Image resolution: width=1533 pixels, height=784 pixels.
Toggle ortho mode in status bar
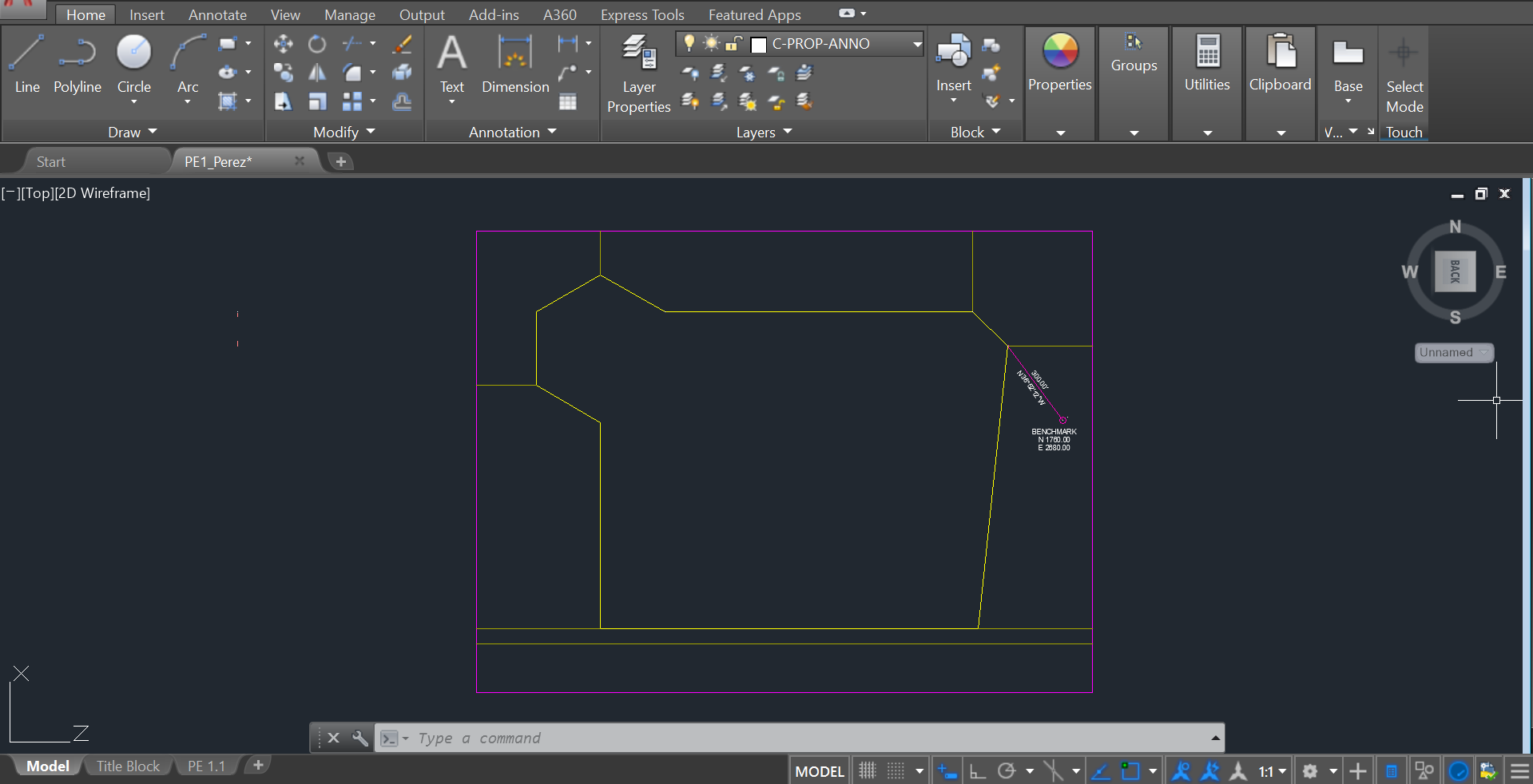pos(977,771)
